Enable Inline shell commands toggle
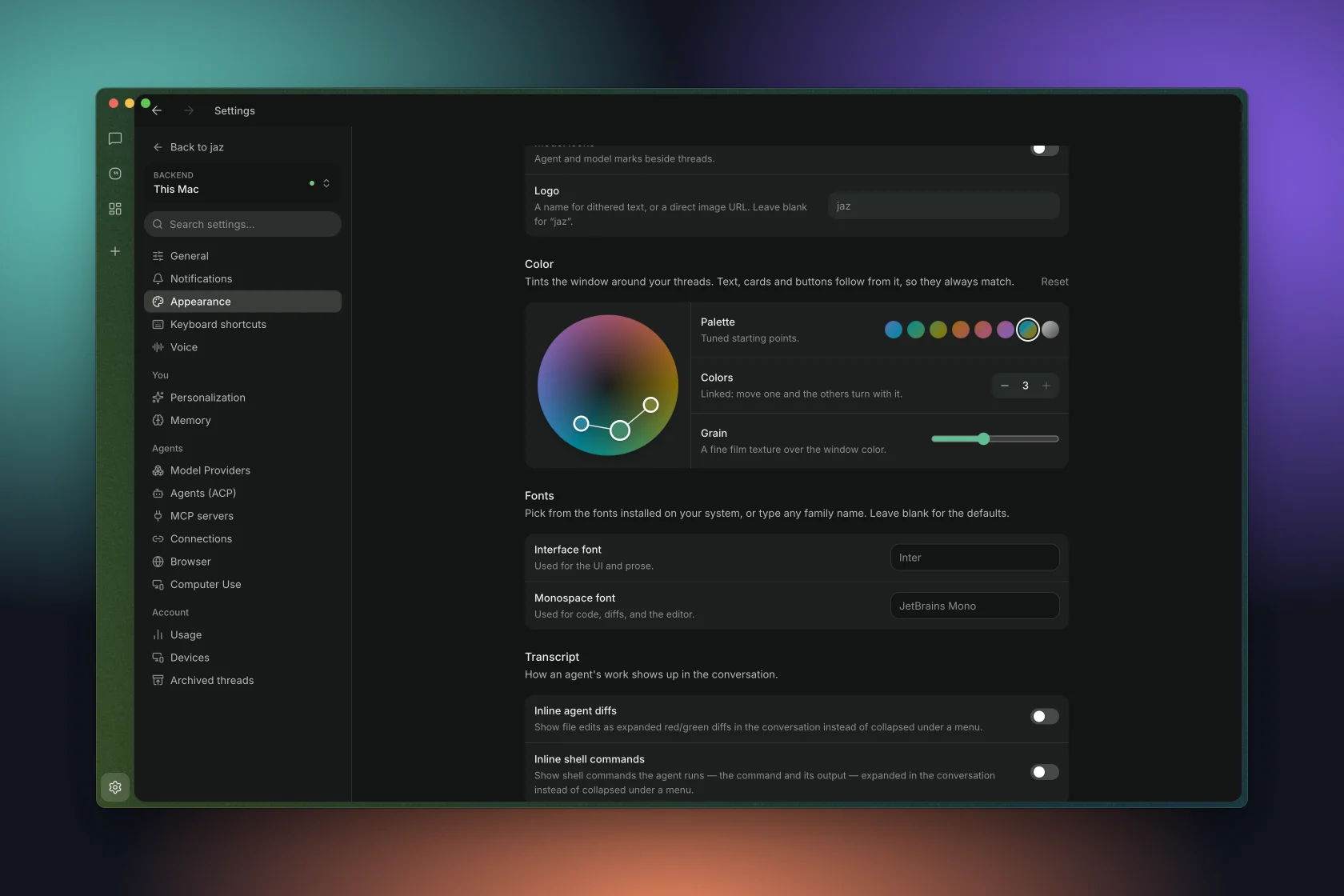The width and height of the screenshot is (1344, 896). [1044, 772]
